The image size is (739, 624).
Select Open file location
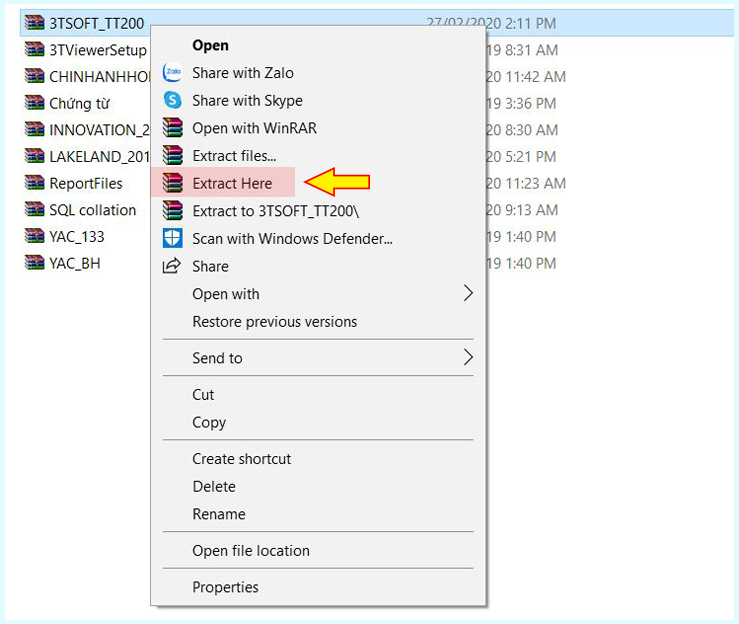[x=251, y=550]
